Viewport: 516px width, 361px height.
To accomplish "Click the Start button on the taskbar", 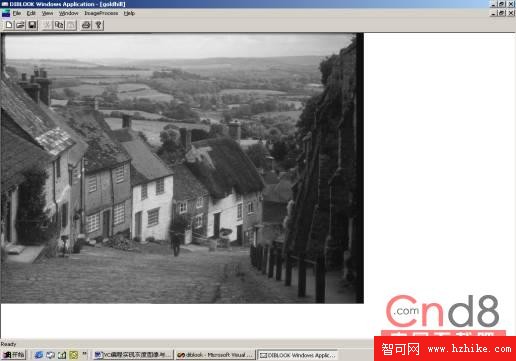I will [x=13, y=355].
